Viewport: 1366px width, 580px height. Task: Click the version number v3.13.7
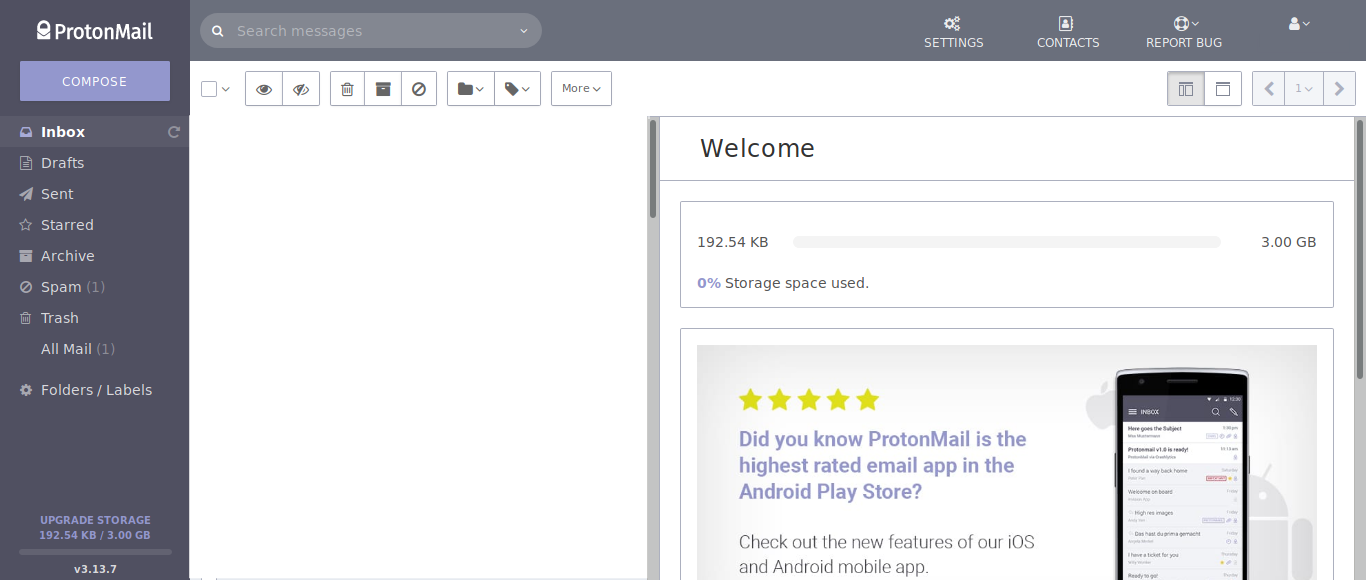pyautogui.click(x=95, y=569)
